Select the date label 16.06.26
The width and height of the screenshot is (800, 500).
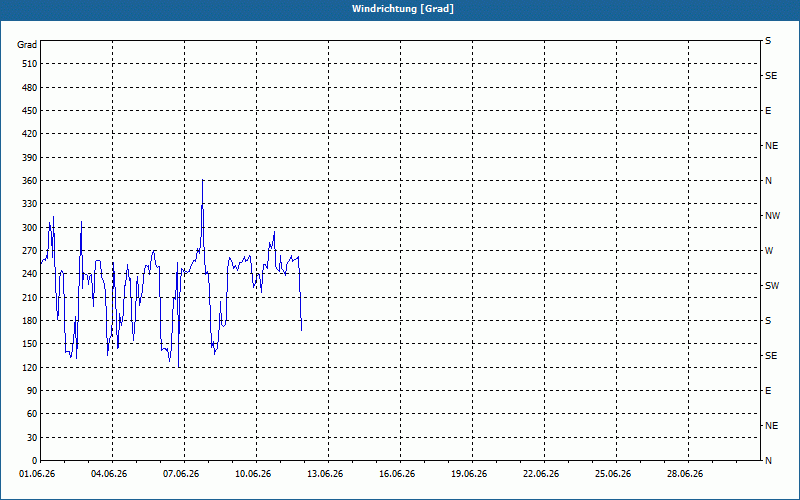(x=397, y=474)
